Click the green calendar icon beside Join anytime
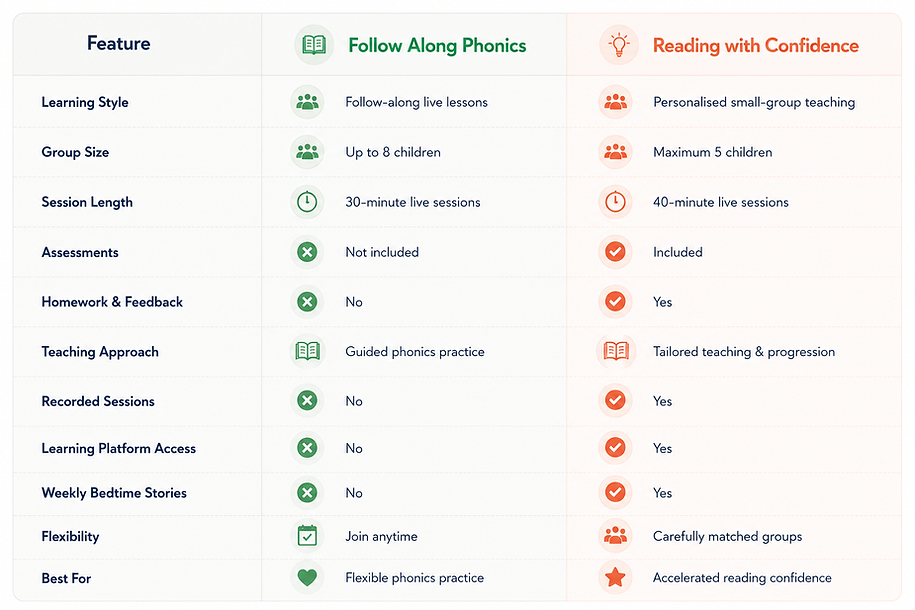The image size is (915, 610). [x=307, y=535]
